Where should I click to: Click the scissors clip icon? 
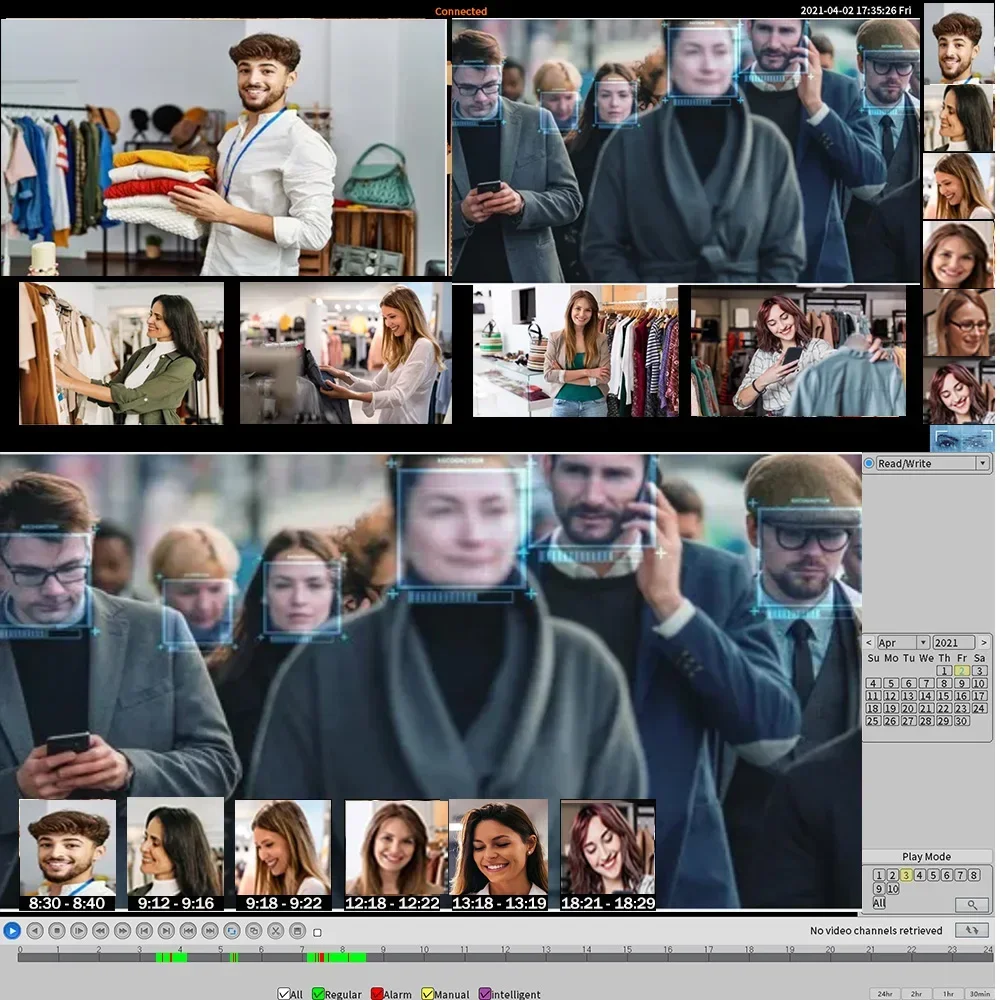(x=276, y=931)
